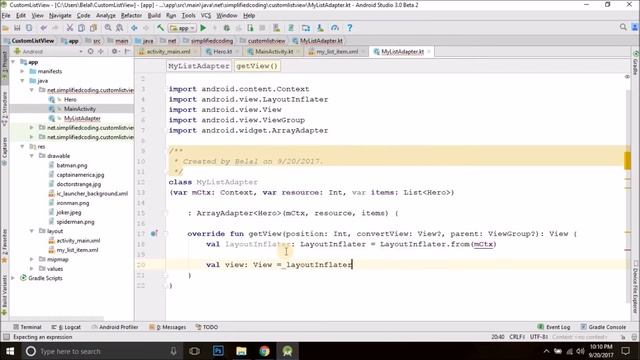Open the Android Profiler tool window
The width and height of the screenshot is (640, 360).
coord(115,327)
